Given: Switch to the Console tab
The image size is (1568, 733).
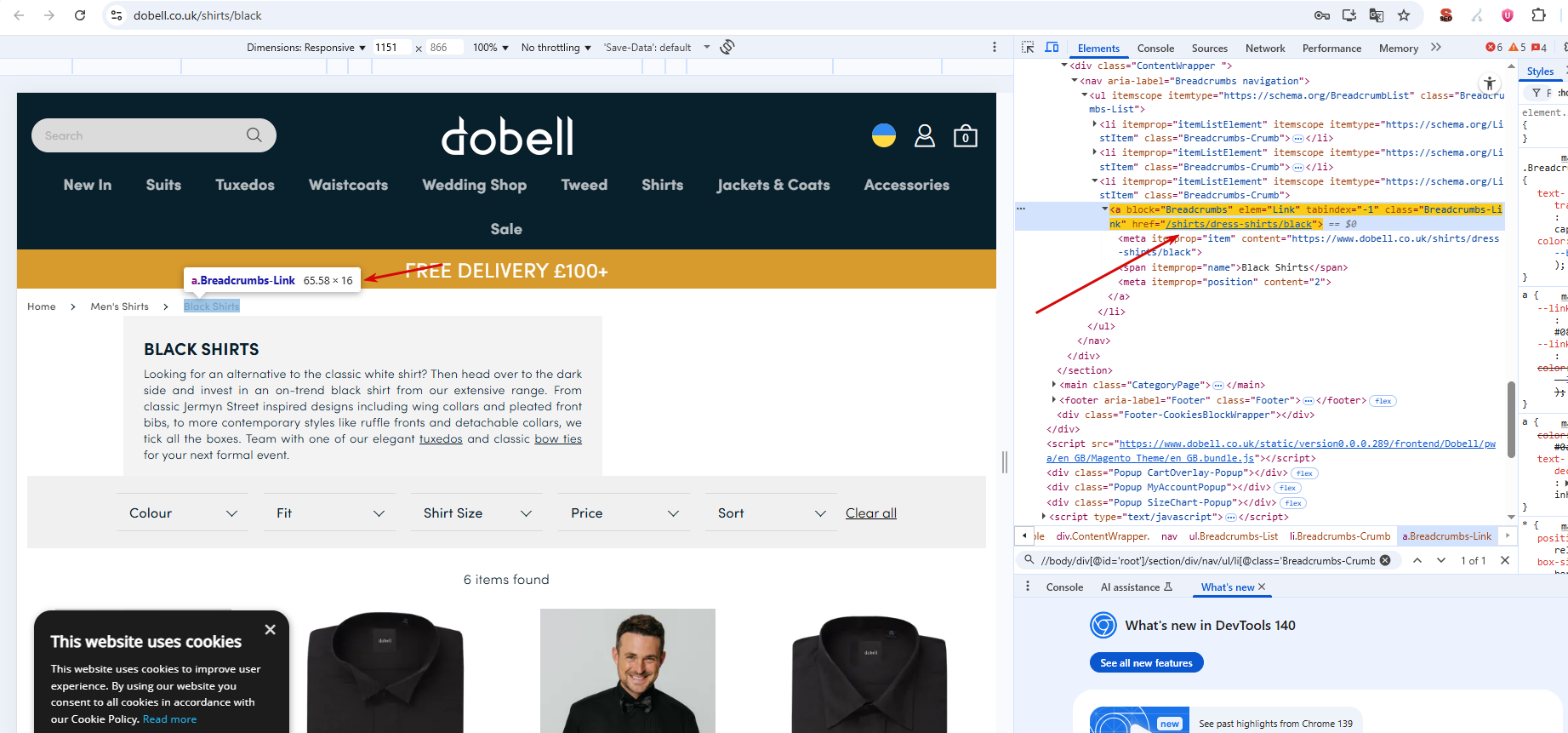Looking at the screenshot, I should click(x=1155, y=49).
